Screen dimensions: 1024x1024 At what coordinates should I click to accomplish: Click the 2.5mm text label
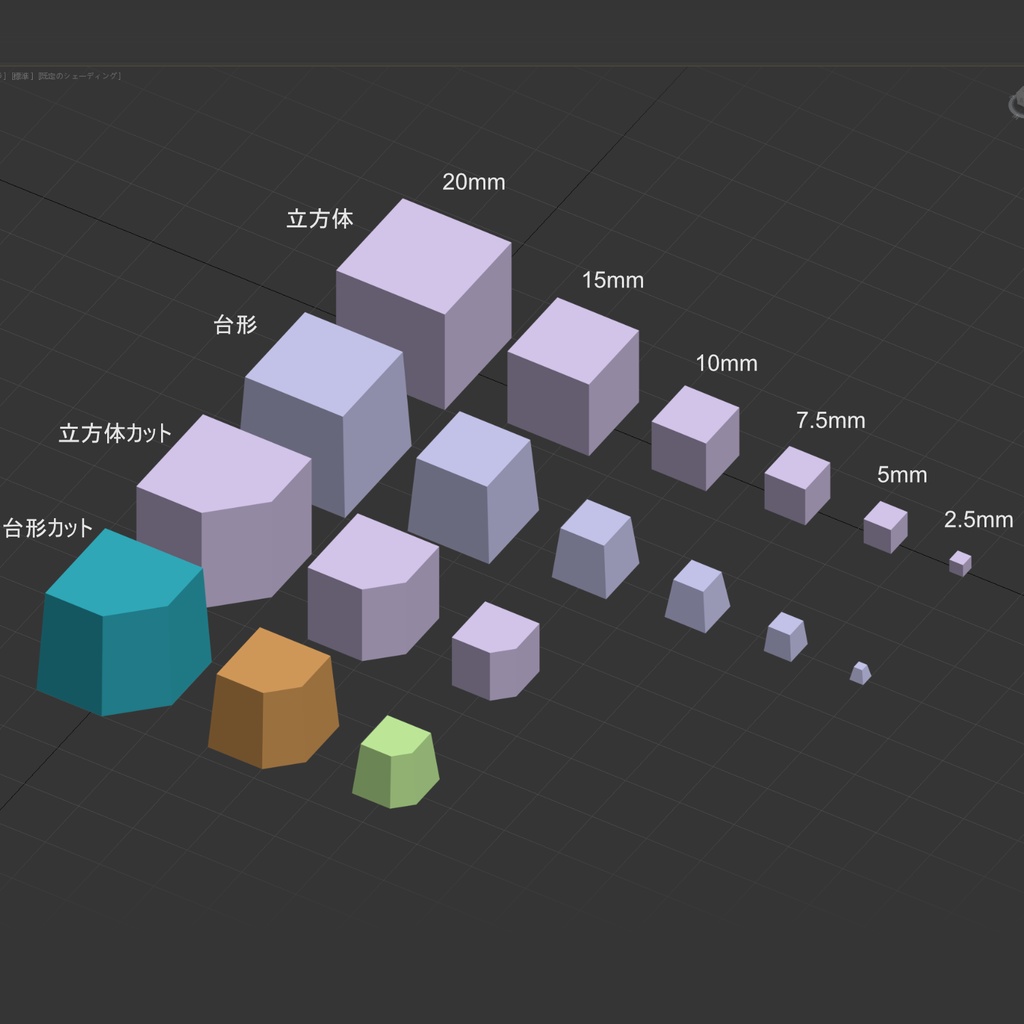point(978,520)
